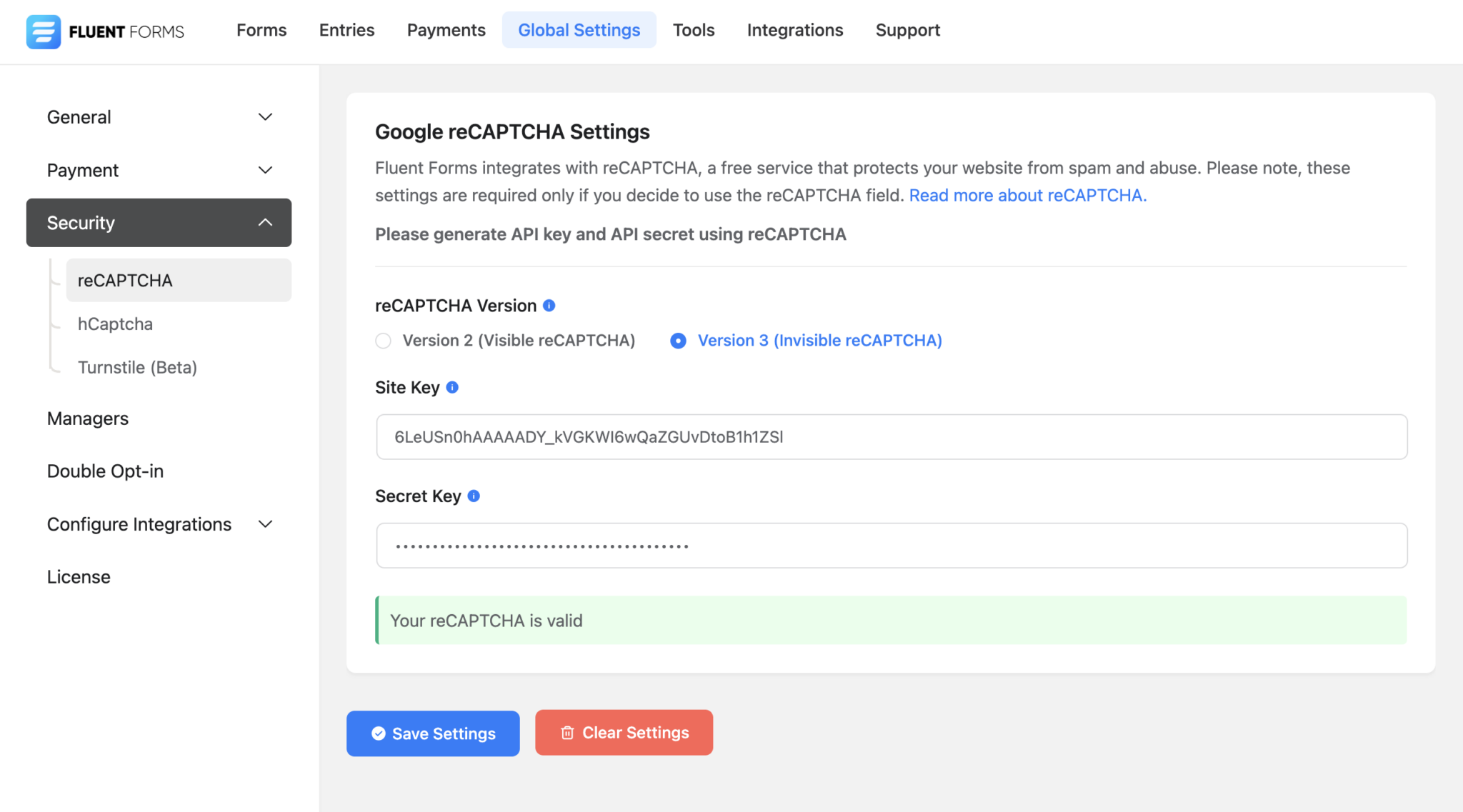Open the Integrations tab
Image resolution: width=1463 pixels, height=812 pixels.
coord(795,30)
